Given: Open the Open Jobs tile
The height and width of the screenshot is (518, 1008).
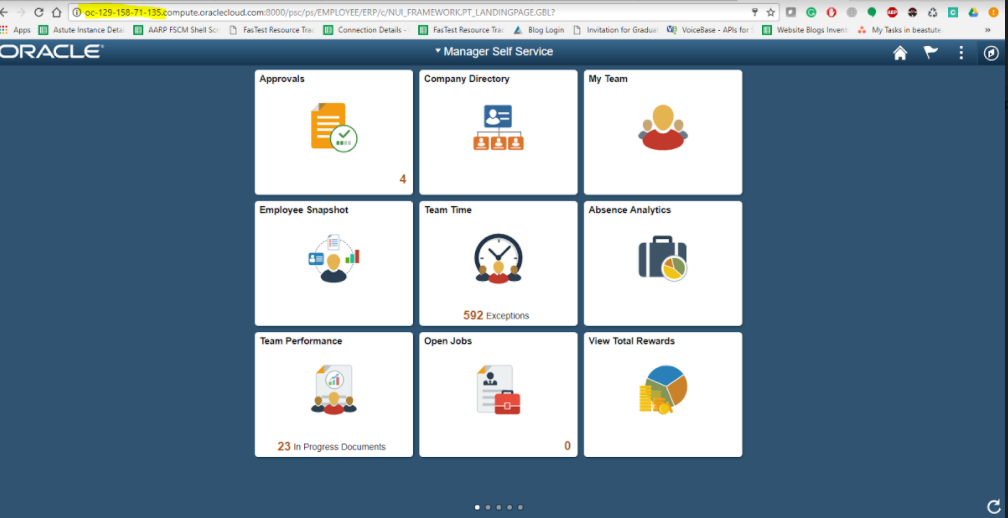Looking at the screenshot, I should [498, 394].
